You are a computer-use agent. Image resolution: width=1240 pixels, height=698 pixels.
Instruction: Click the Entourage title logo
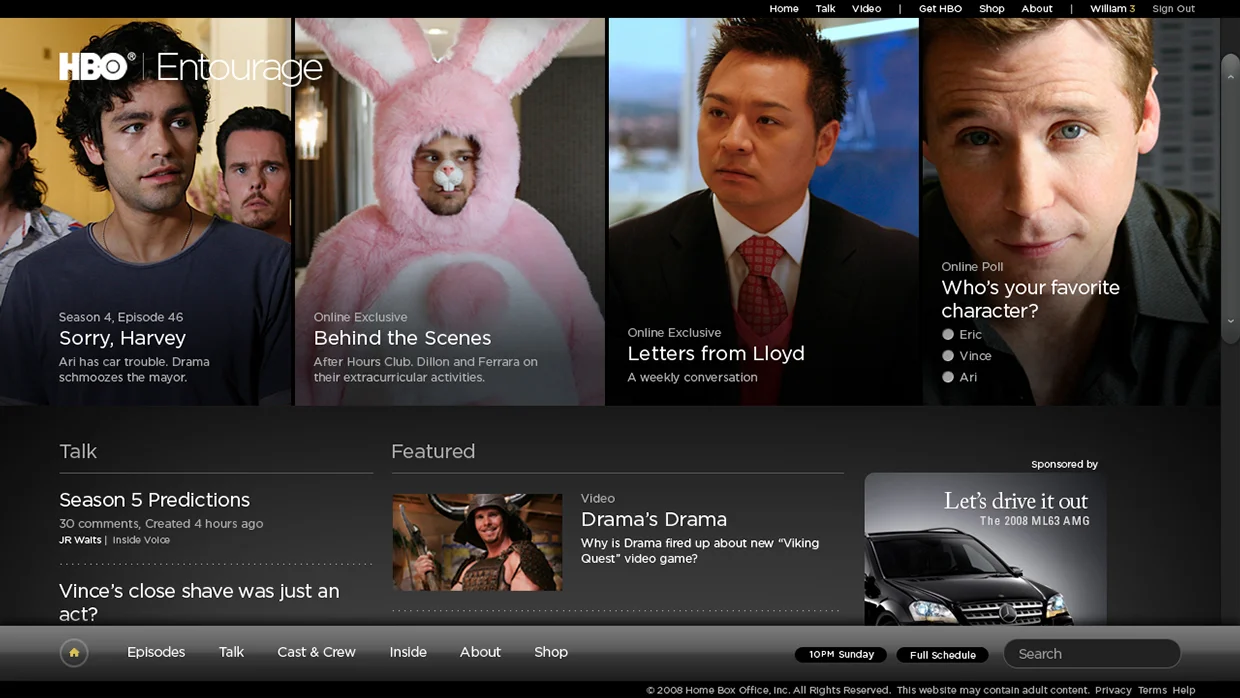239,68
